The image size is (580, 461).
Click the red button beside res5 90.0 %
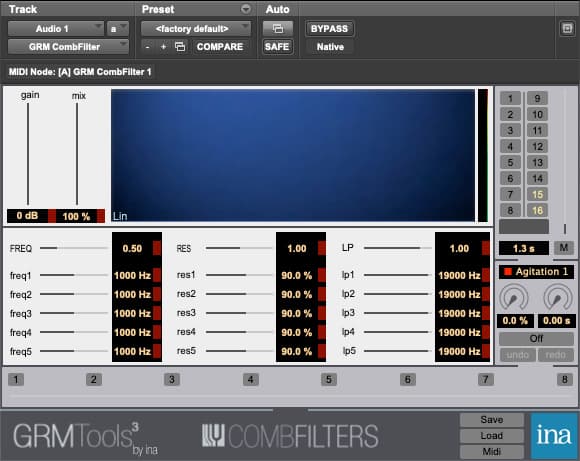coord(321,351)
